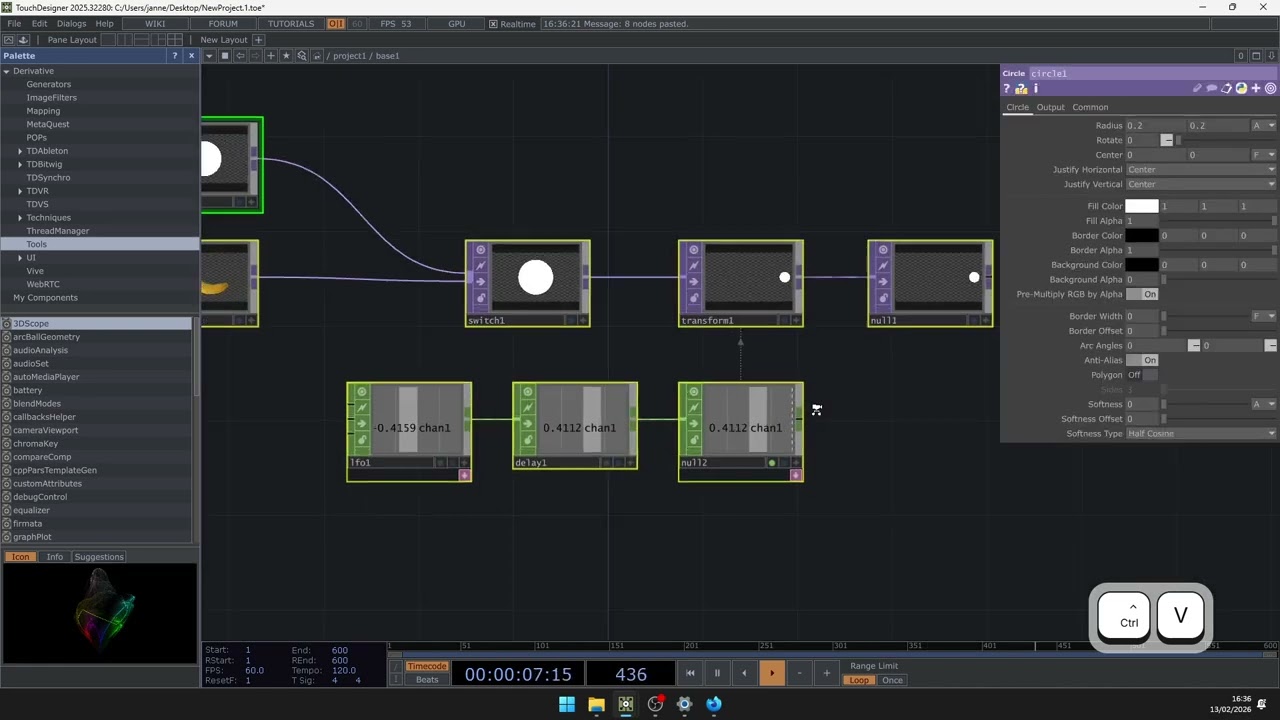Jump to start with rewind playback button
This screenshot has height=720, width=1280.
(690, 673)
